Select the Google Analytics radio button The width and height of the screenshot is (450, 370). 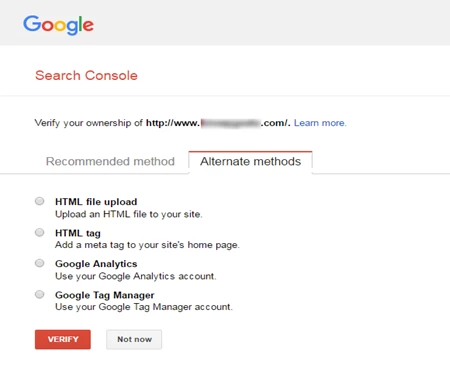click(x=40, y=263)
